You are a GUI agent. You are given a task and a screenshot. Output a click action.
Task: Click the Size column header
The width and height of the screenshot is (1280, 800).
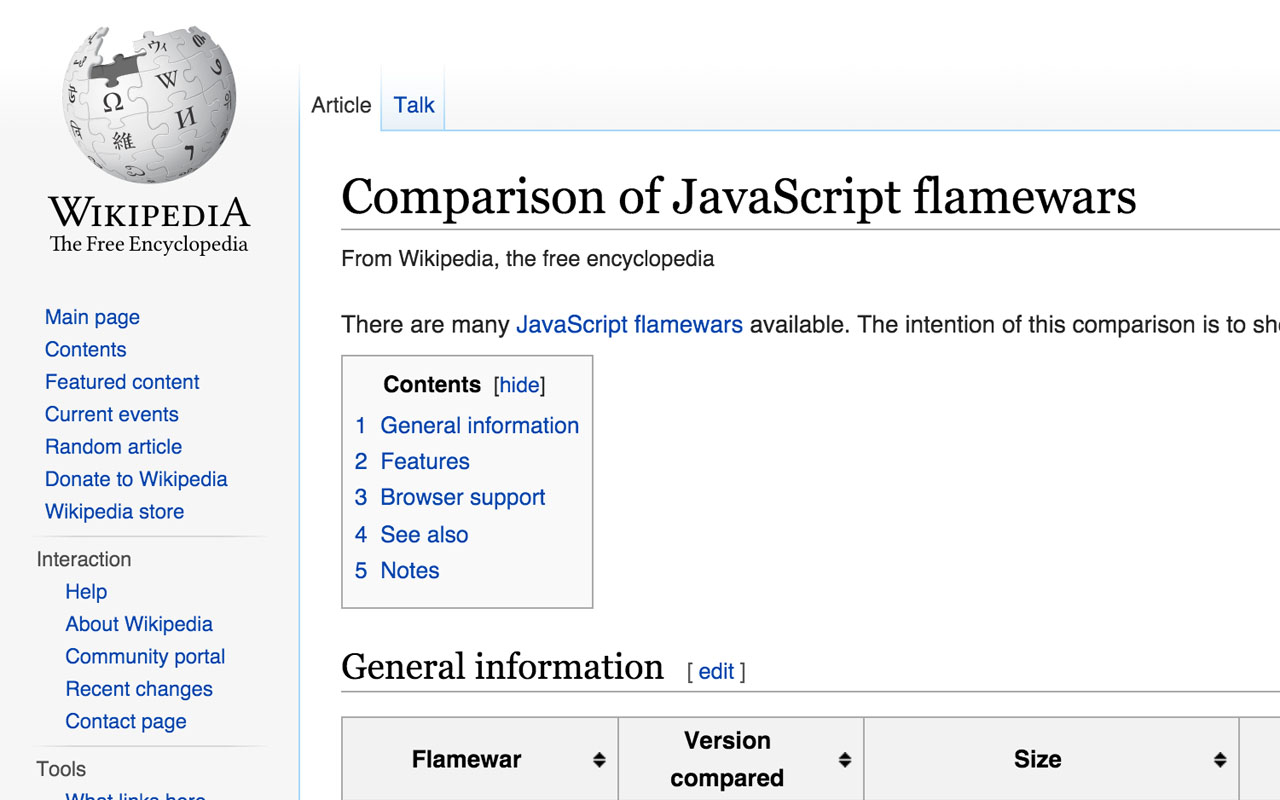pos(1051,759)
